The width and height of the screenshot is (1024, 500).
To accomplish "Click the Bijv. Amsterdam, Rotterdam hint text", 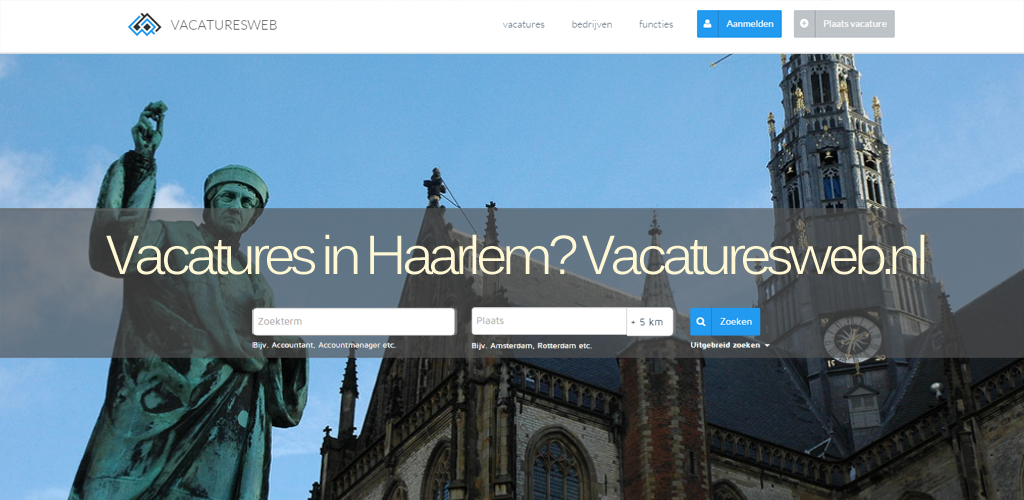I will [532, 345].
